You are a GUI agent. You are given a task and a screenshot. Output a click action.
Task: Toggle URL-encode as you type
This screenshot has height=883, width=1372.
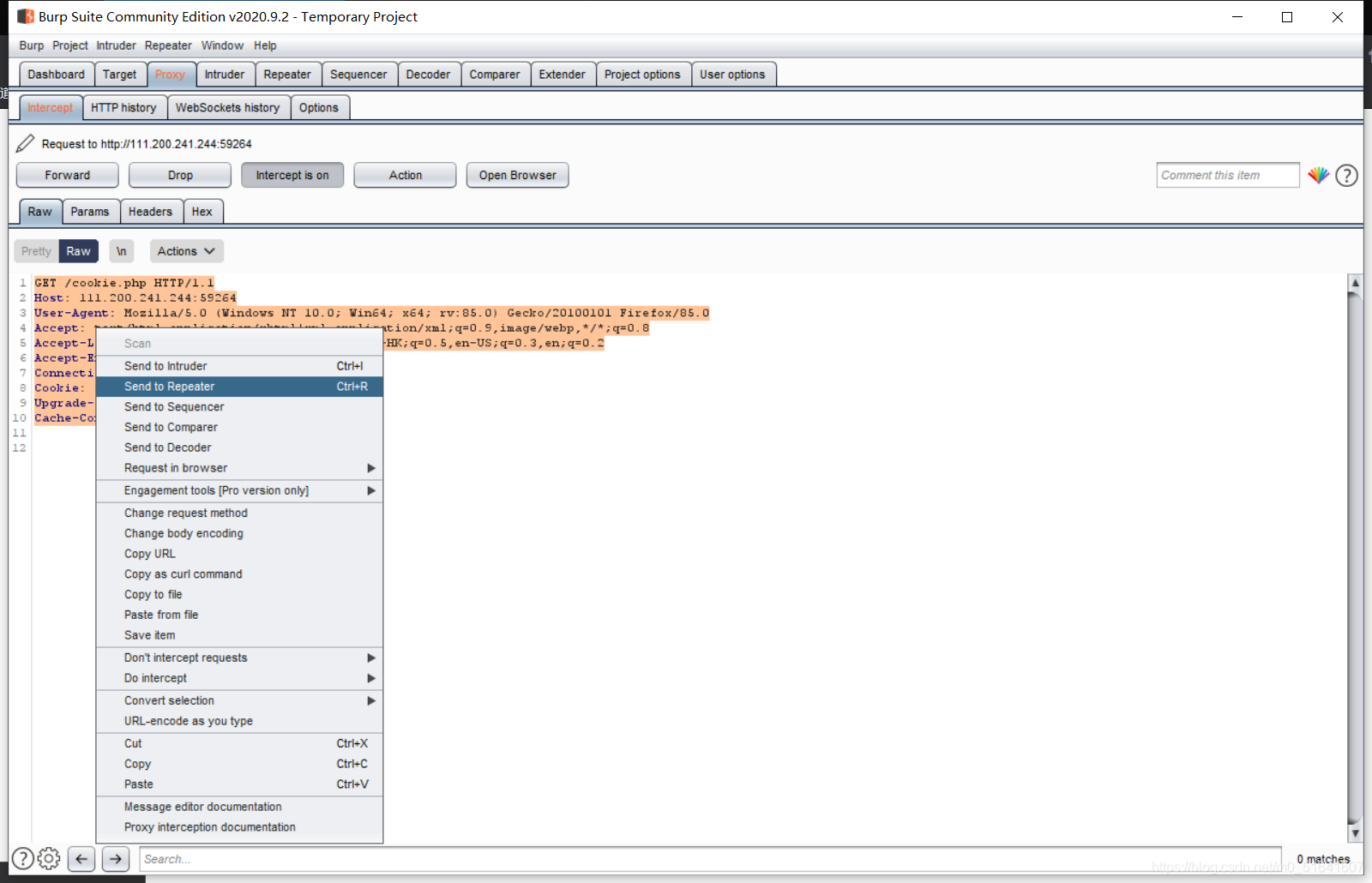click(x=239, y=721)
